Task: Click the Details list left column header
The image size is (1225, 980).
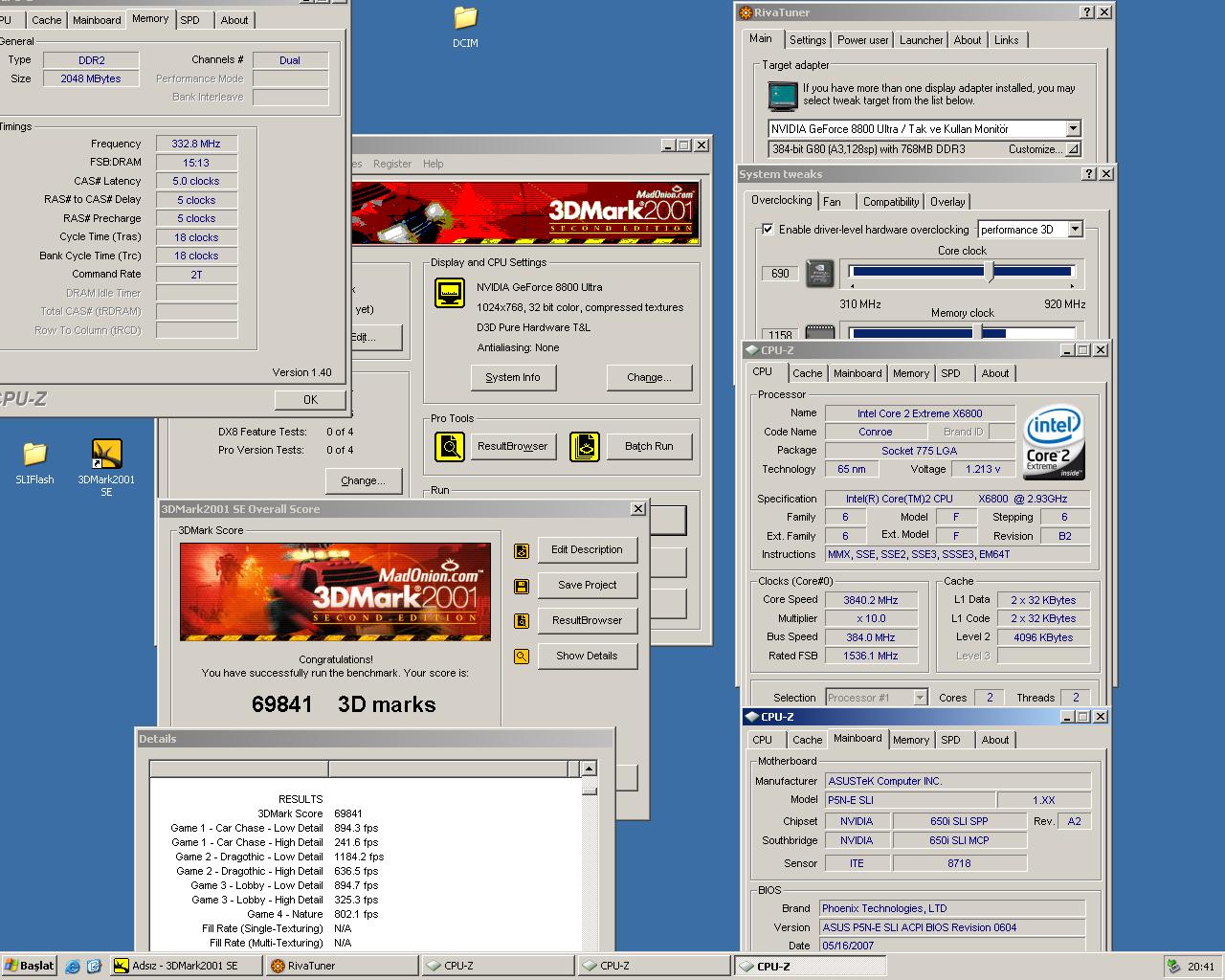Action: pos(239,768)
